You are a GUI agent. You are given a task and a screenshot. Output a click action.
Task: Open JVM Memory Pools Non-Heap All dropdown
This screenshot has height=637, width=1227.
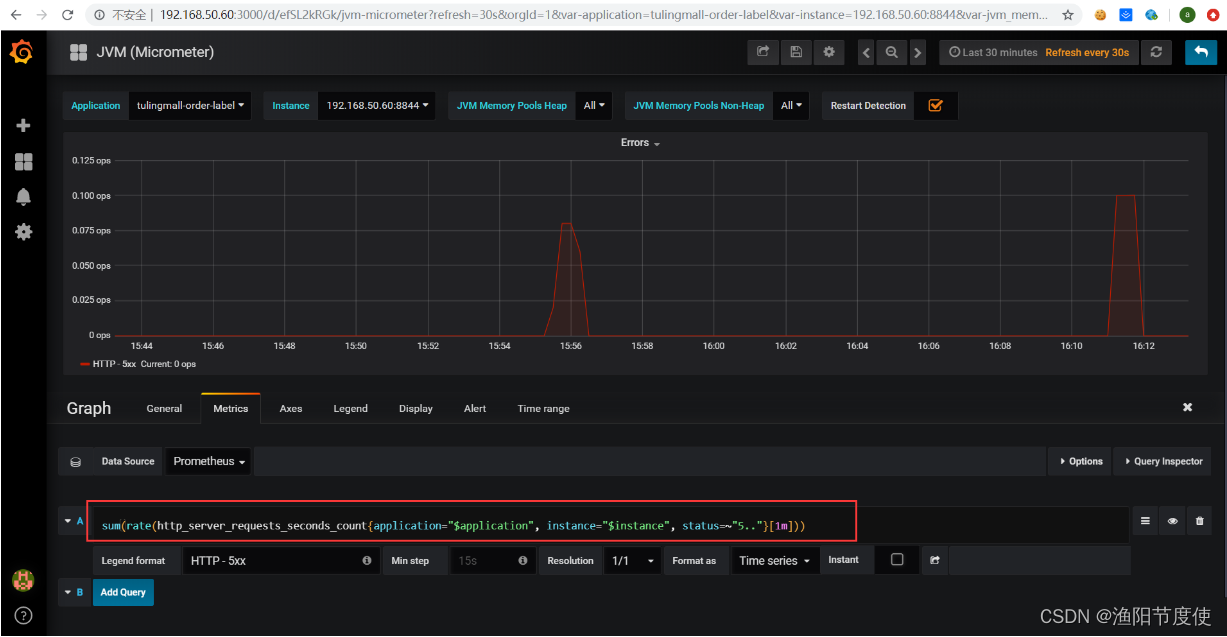coord(792,105)
